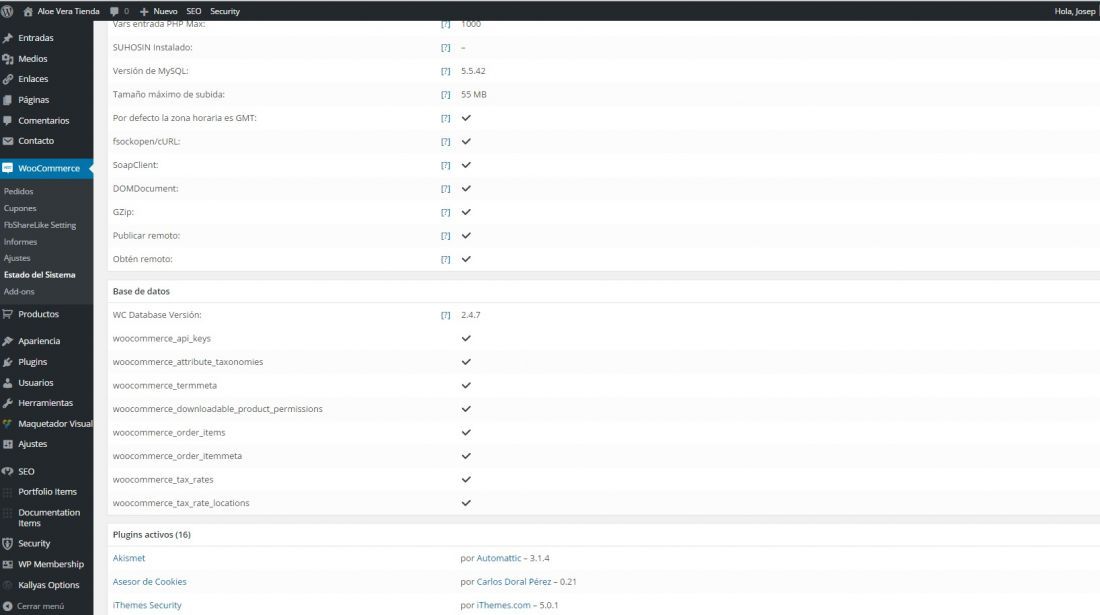Click the Ajustes sliders icon in main menu
Viewport: 1100px width, 615px height.
coord(8,444)
